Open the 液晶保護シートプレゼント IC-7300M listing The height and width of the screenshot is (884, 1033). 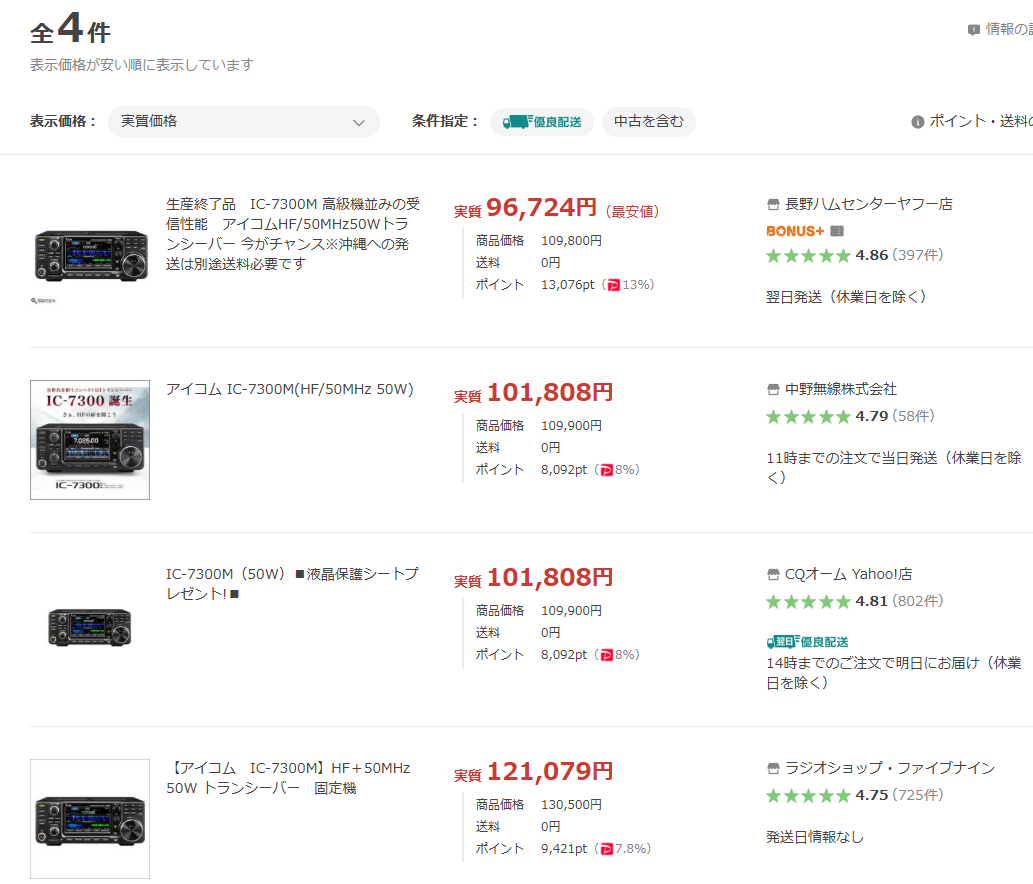click(x=291, y=584)
